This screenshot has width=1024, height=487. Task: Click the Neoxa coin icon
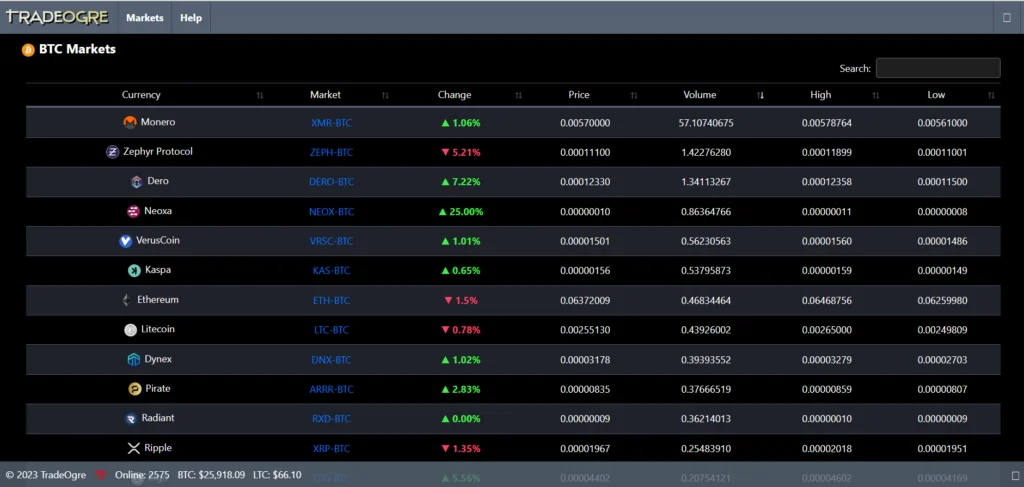[x=133, y=212]
